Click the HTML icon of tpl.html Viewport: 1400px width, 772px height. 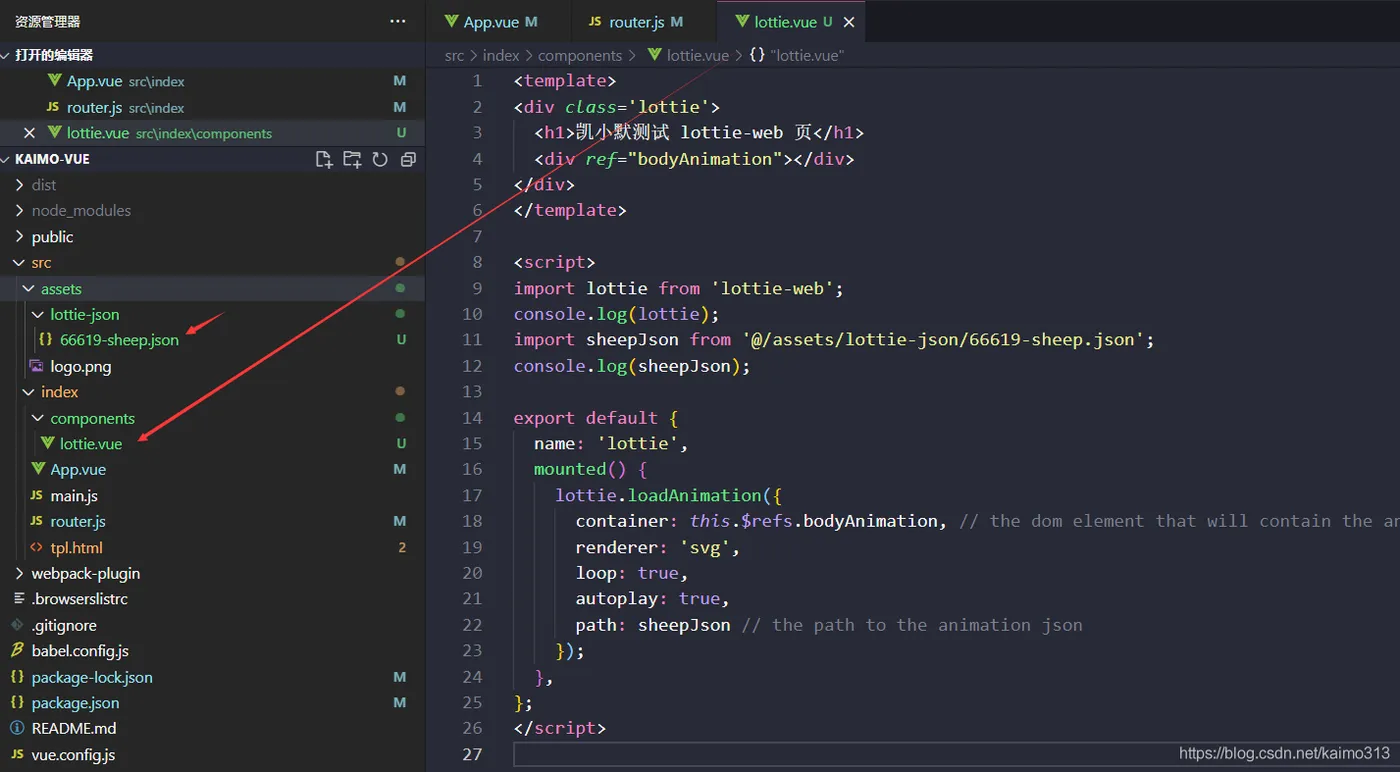click(36, 548)
